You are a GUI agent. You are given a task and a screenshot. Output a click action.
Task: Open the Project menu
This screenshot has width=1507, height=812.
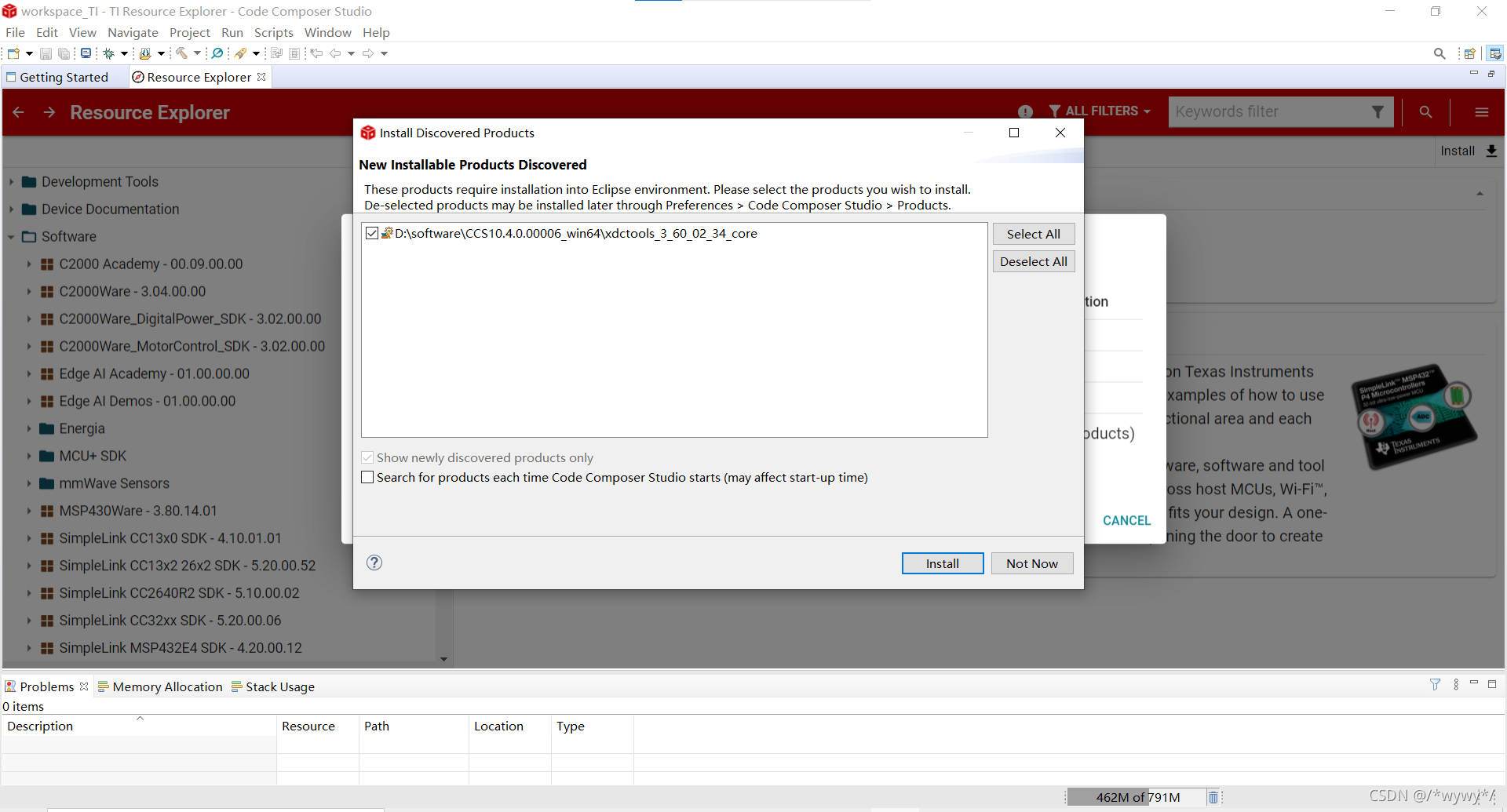click(189, 32)
